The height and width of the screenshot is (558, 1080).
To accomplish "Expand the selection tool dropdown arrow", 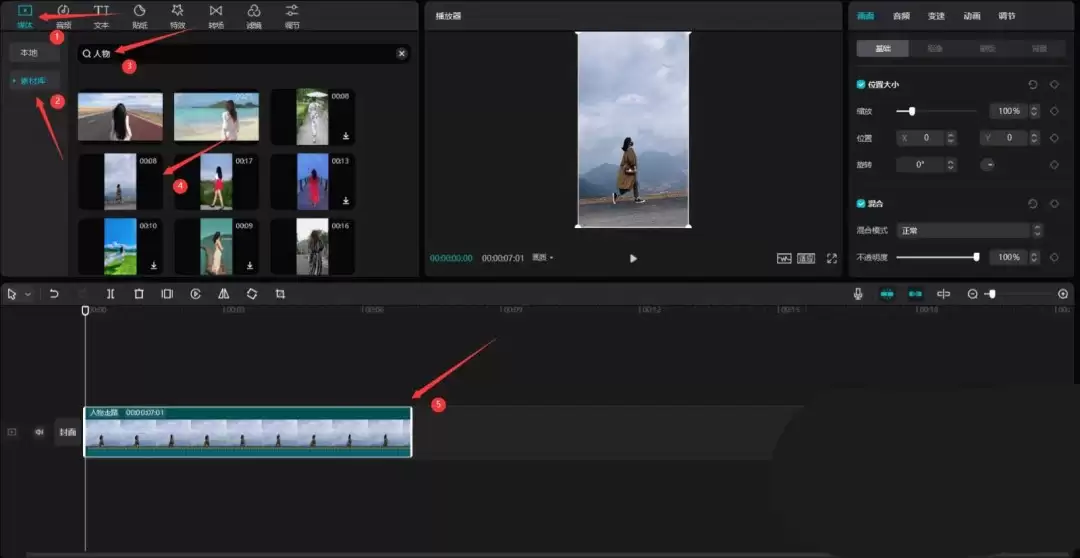I will (28, 295).
